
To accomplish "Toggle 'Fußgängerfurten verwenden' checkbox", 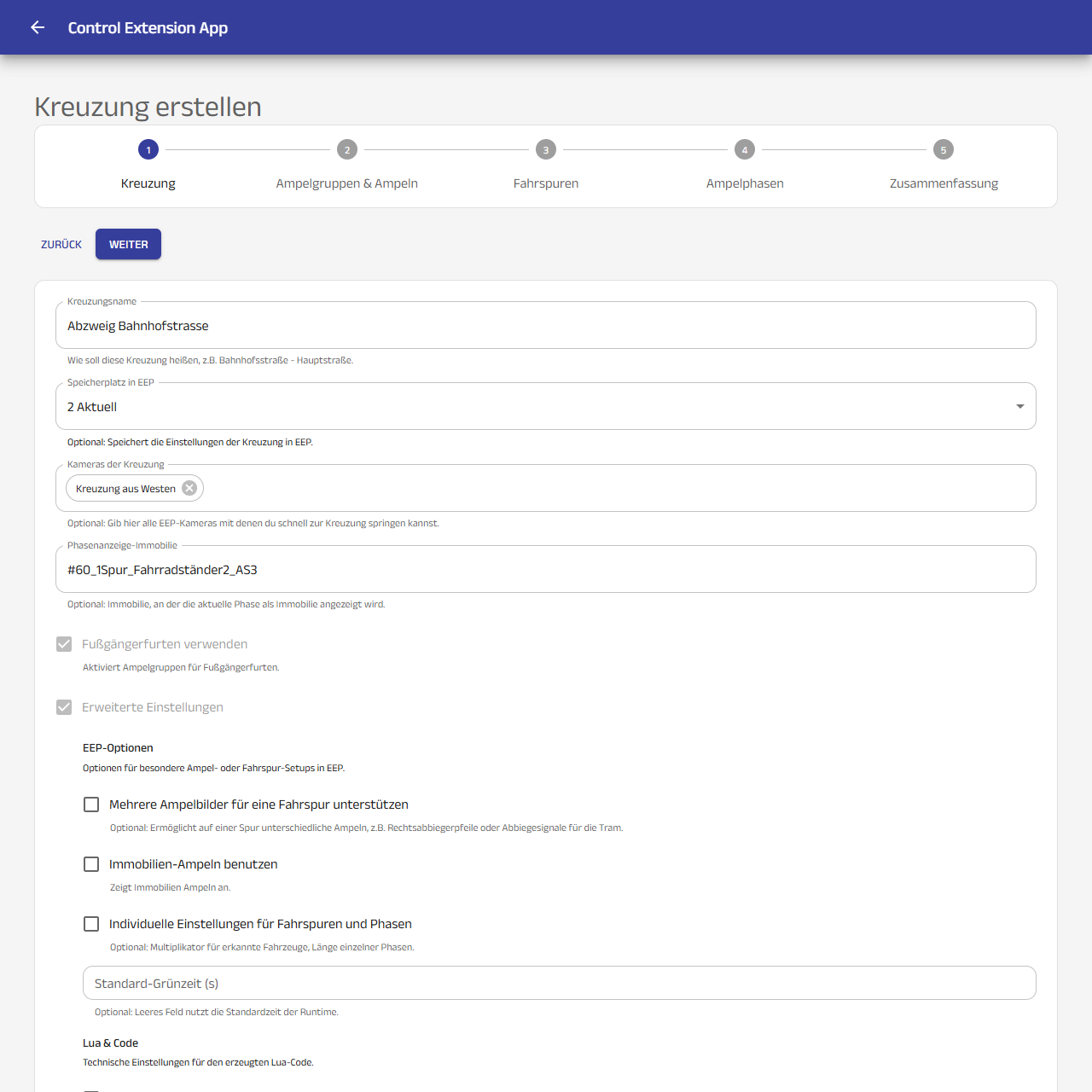I will tap(64, 644).
